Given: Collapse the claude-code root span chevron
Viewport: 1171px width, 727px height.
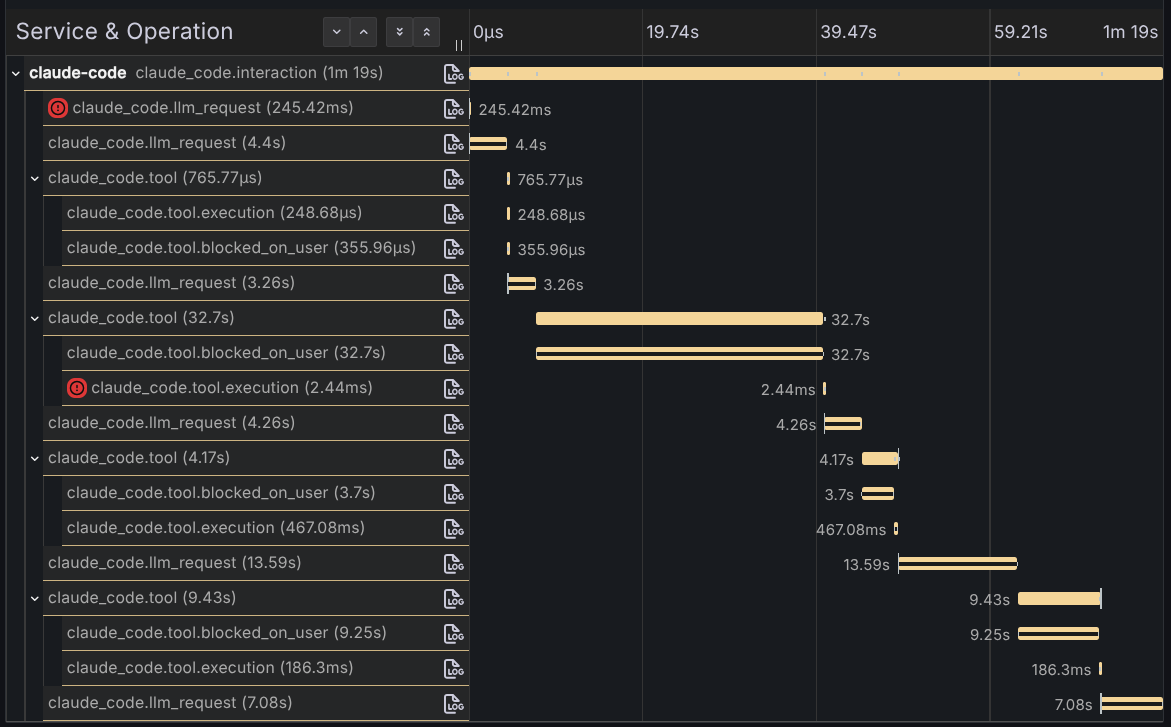Looking at the screenshot, I should [x=15, y=73].
